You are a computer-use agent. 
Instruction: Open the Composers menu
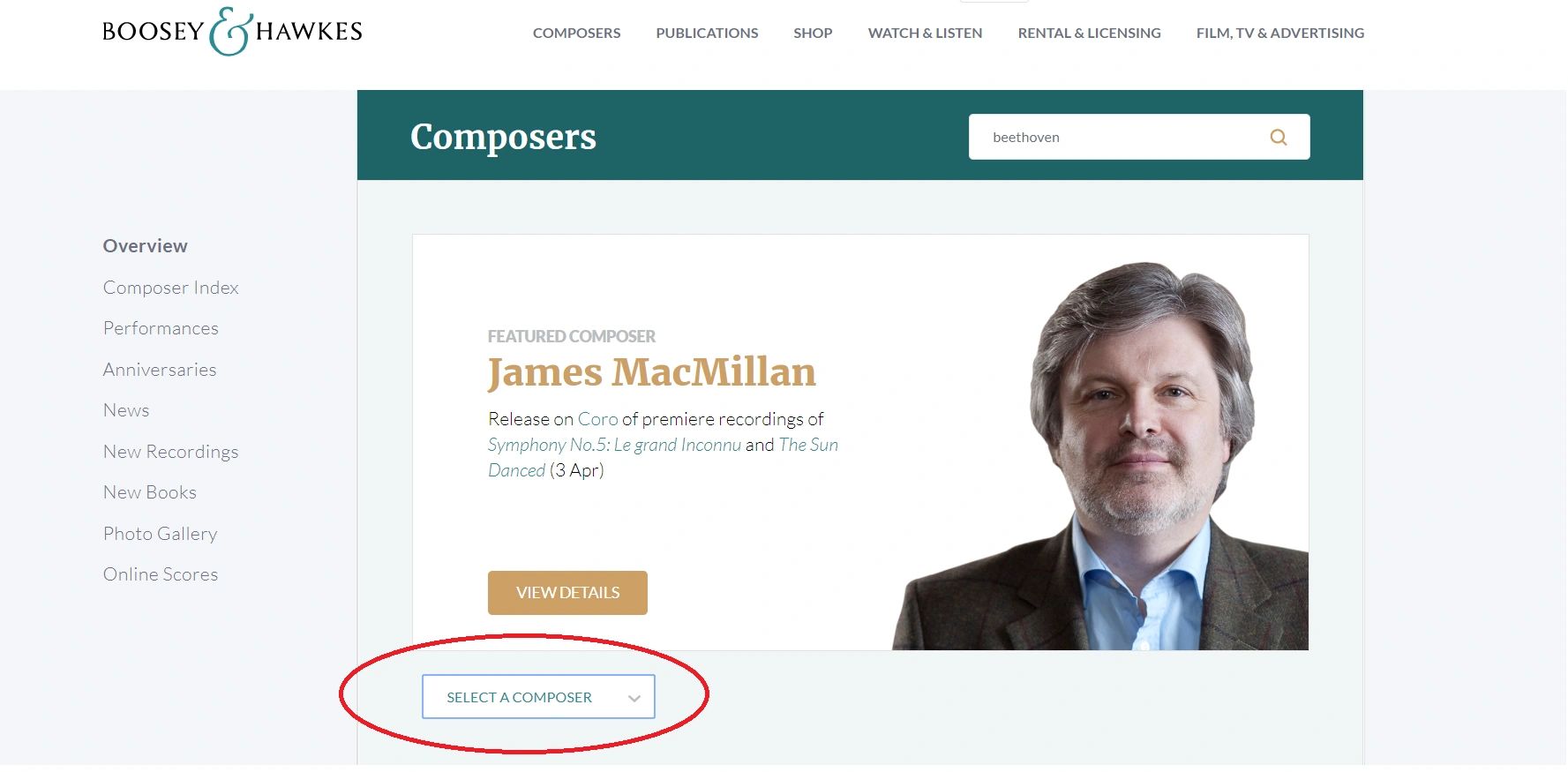point(576,33)
